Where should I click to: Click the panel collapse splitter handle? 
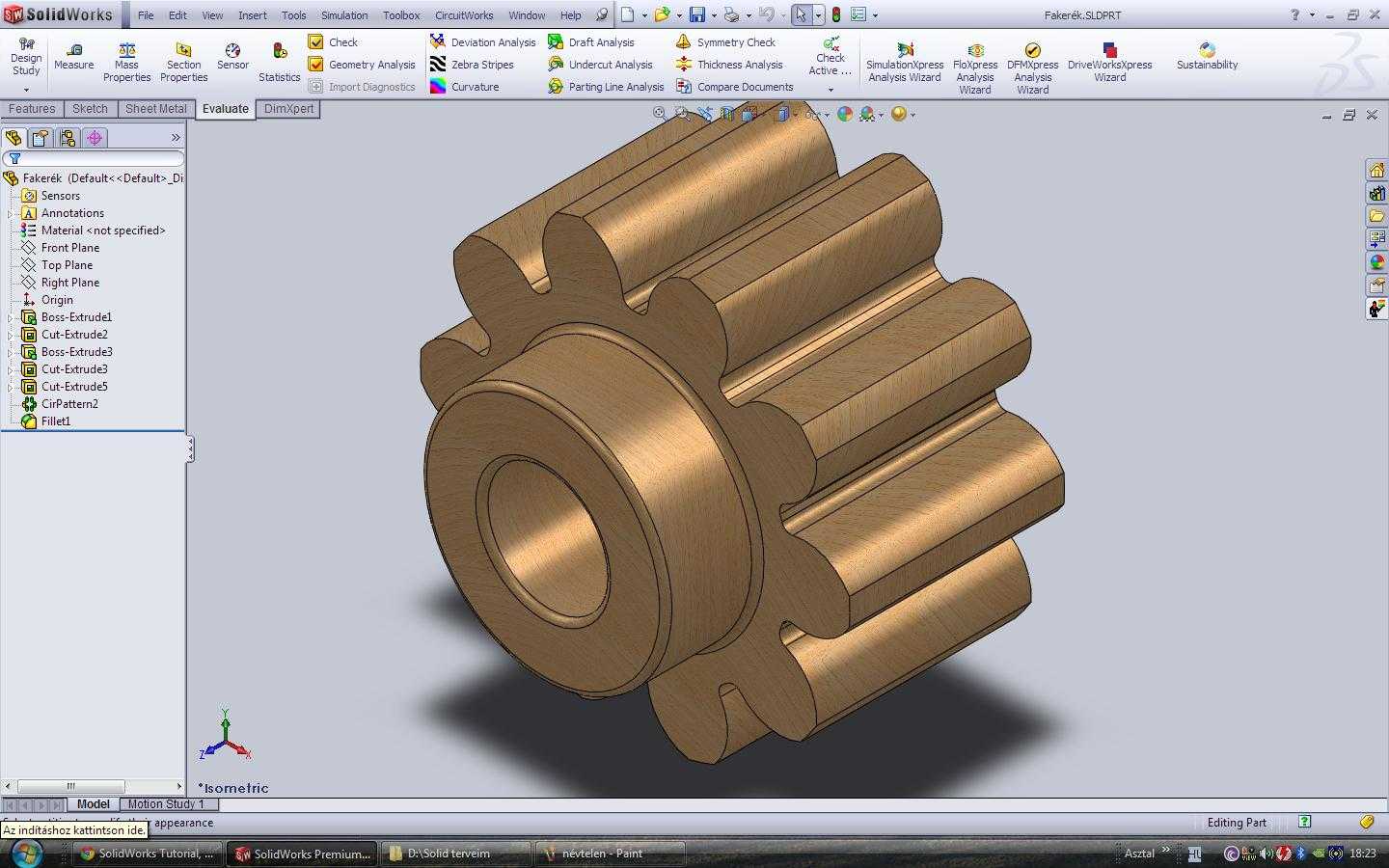(x=190, y=448)
